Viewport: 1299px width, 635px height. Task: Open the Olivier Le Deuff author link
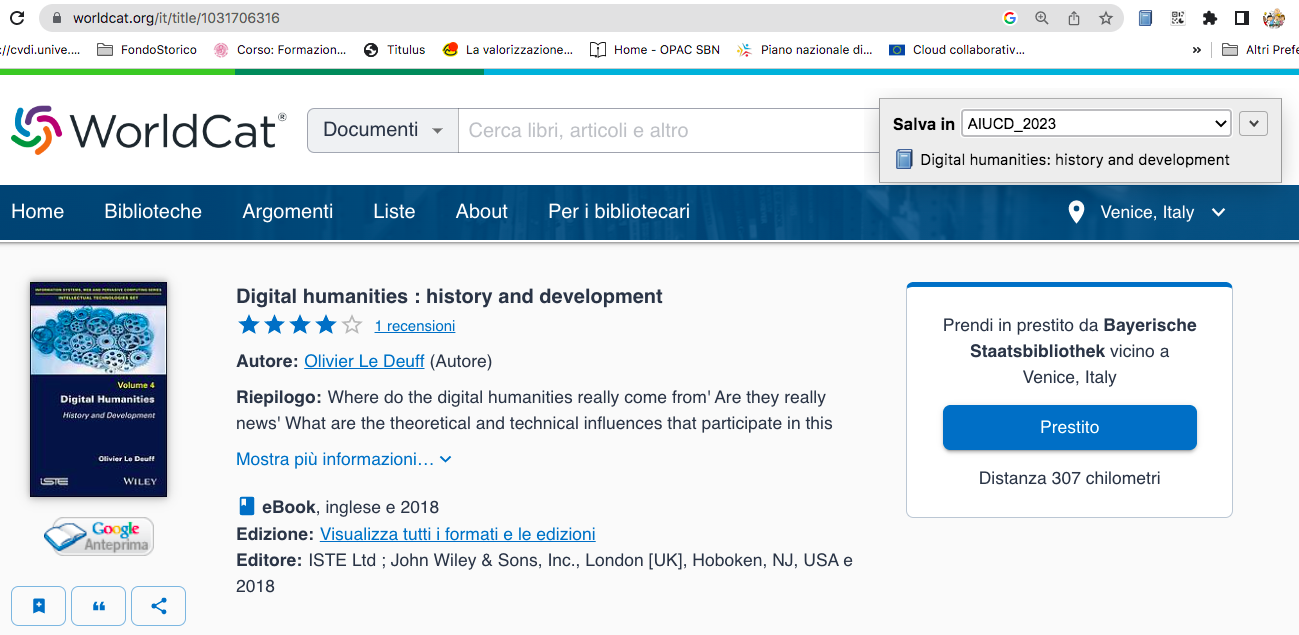tap(364, 361)
